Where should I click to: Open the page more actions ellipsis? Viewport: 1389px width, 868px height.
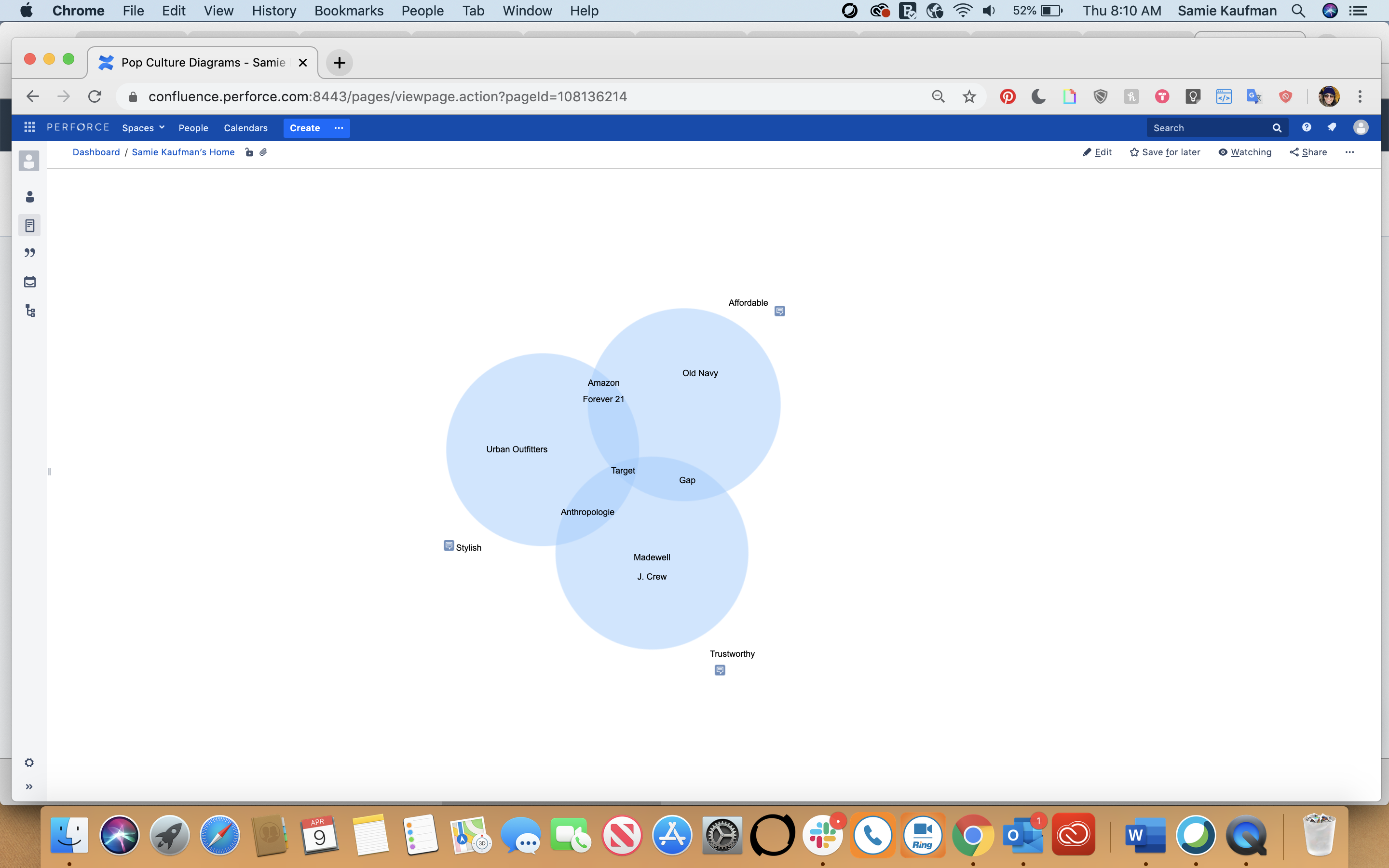pos(1349,152)
